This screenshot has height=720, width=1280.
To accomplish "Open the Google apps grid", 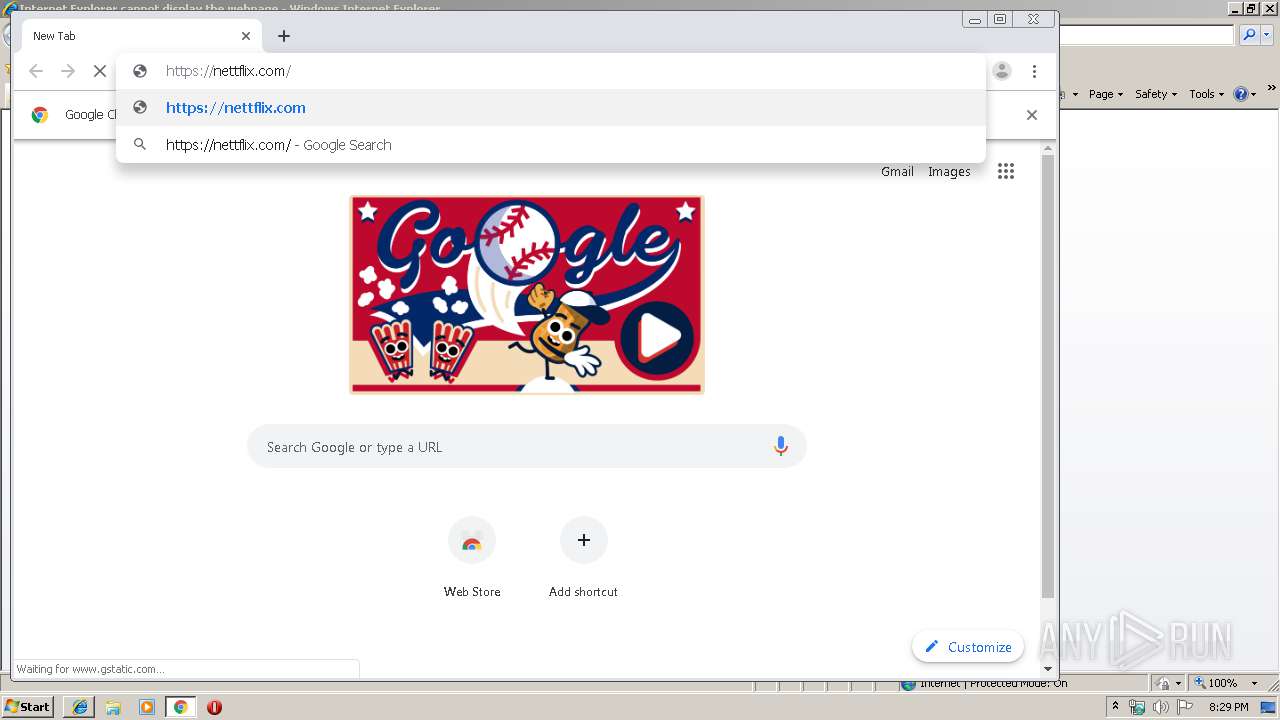I will (1006, 171).
